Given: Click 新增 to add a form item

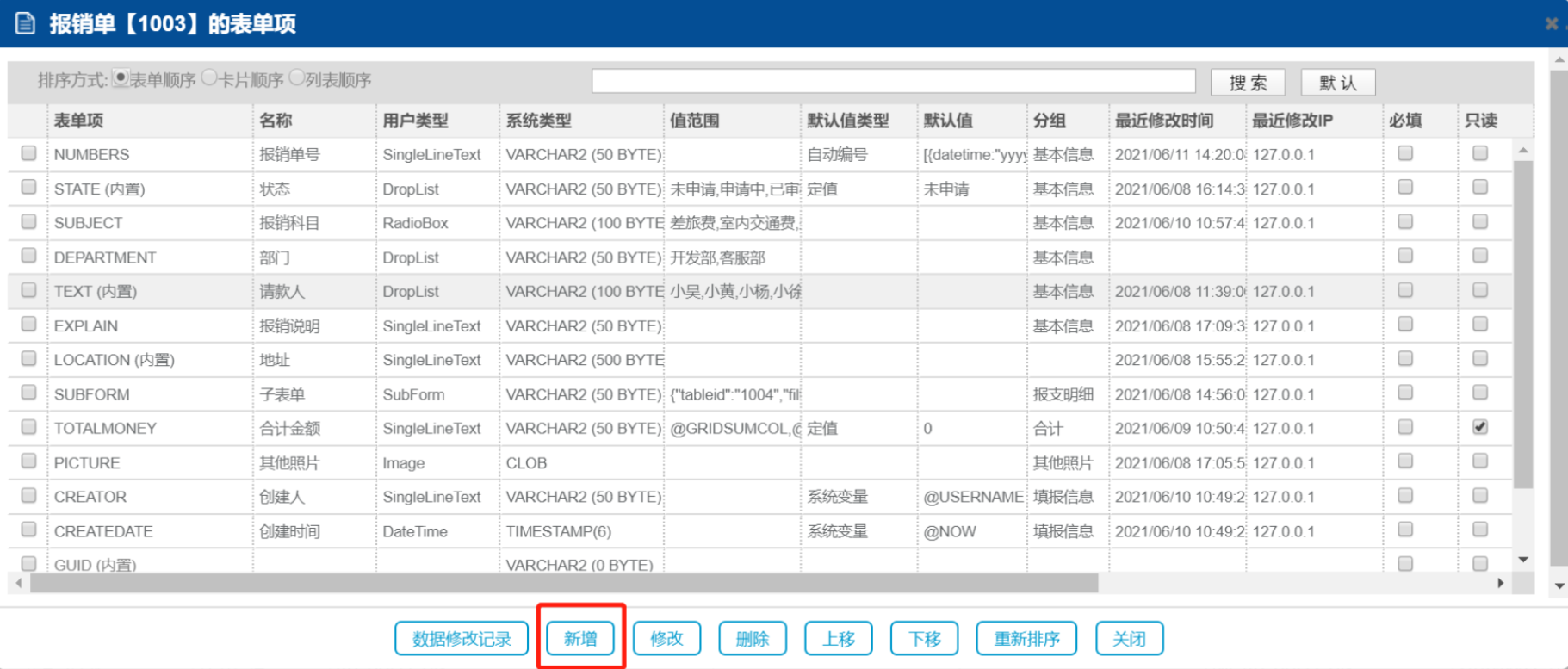Looking at the screenshot, I should (x=580, y=638).
